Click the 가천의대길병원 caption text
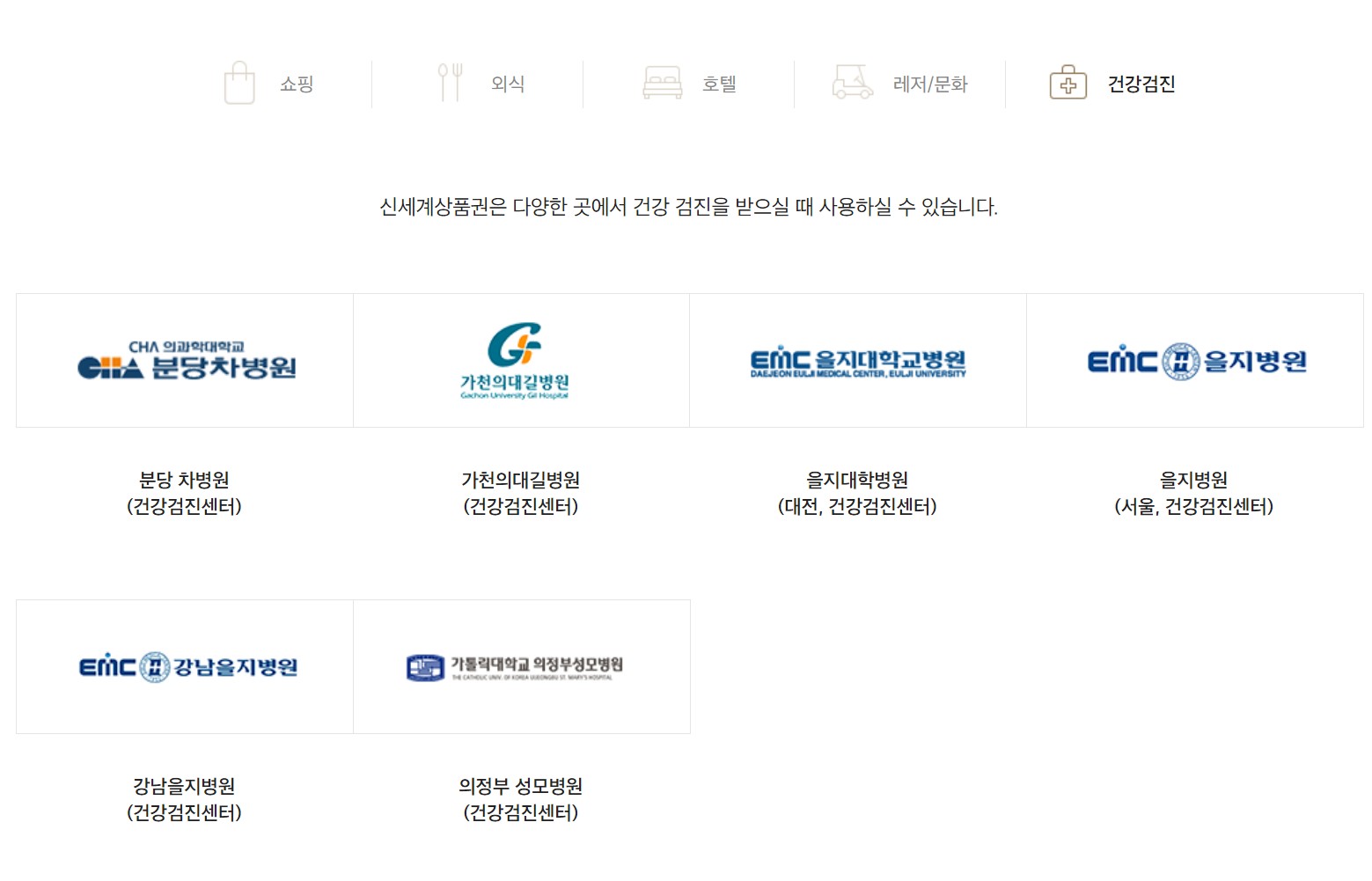 coord(521,480)
